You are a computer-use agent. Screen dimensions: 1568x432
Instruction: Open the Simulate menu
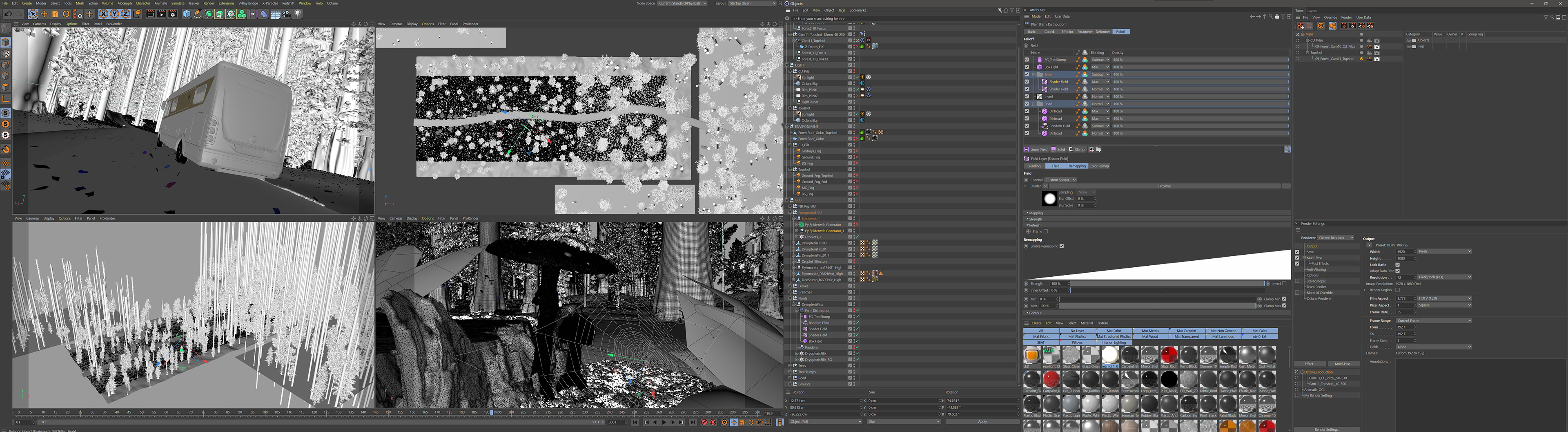coord(178,3)
